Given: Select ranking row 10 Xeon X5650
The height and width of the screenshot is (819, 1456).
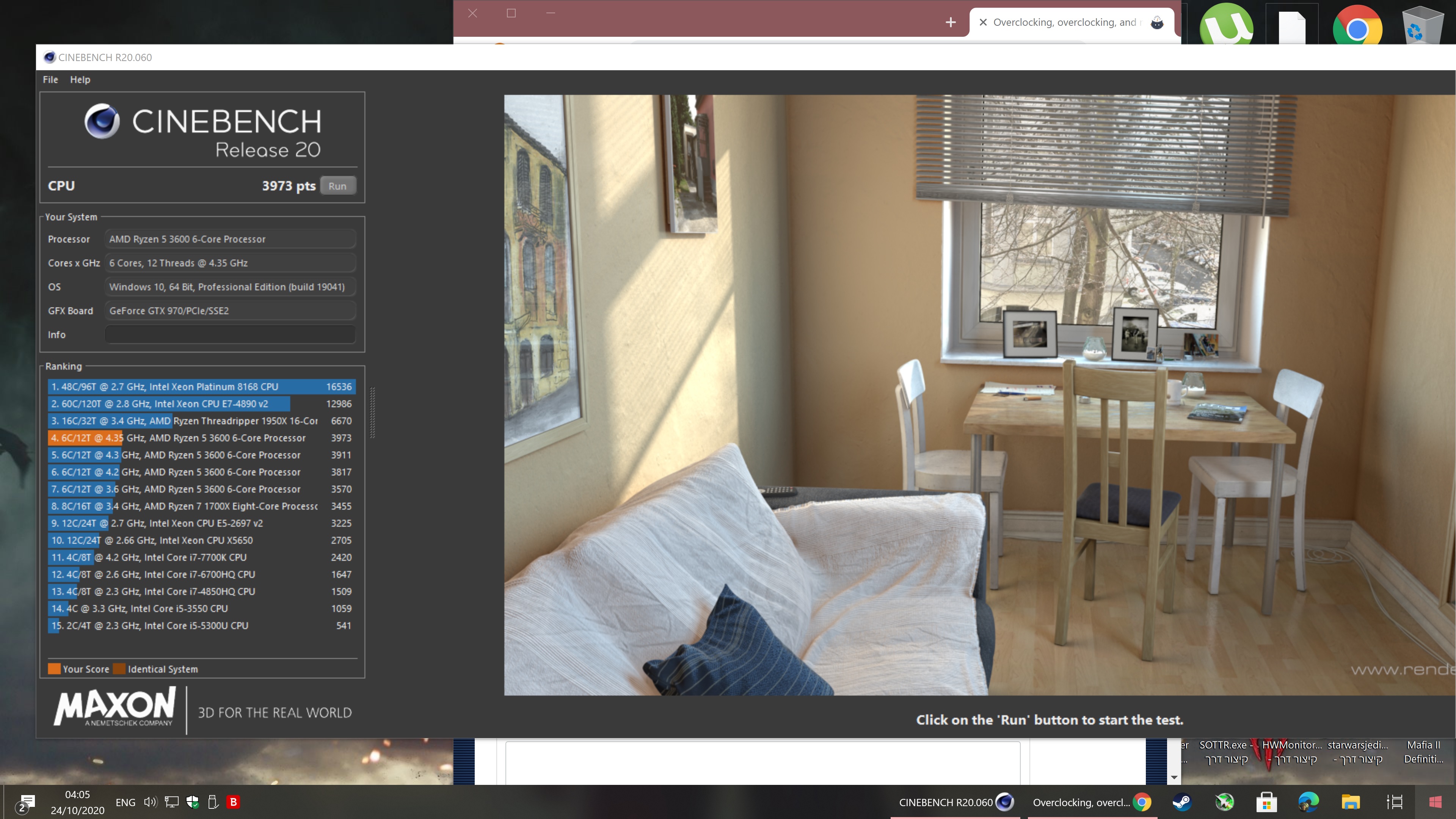Looking at the screenshot, I should (202, 540).
